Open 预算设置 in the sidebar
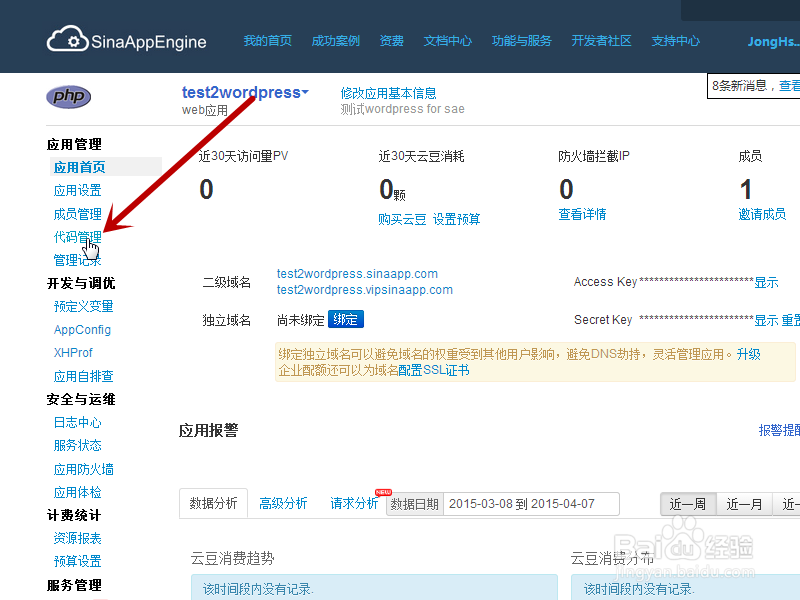 coord(78,561)
